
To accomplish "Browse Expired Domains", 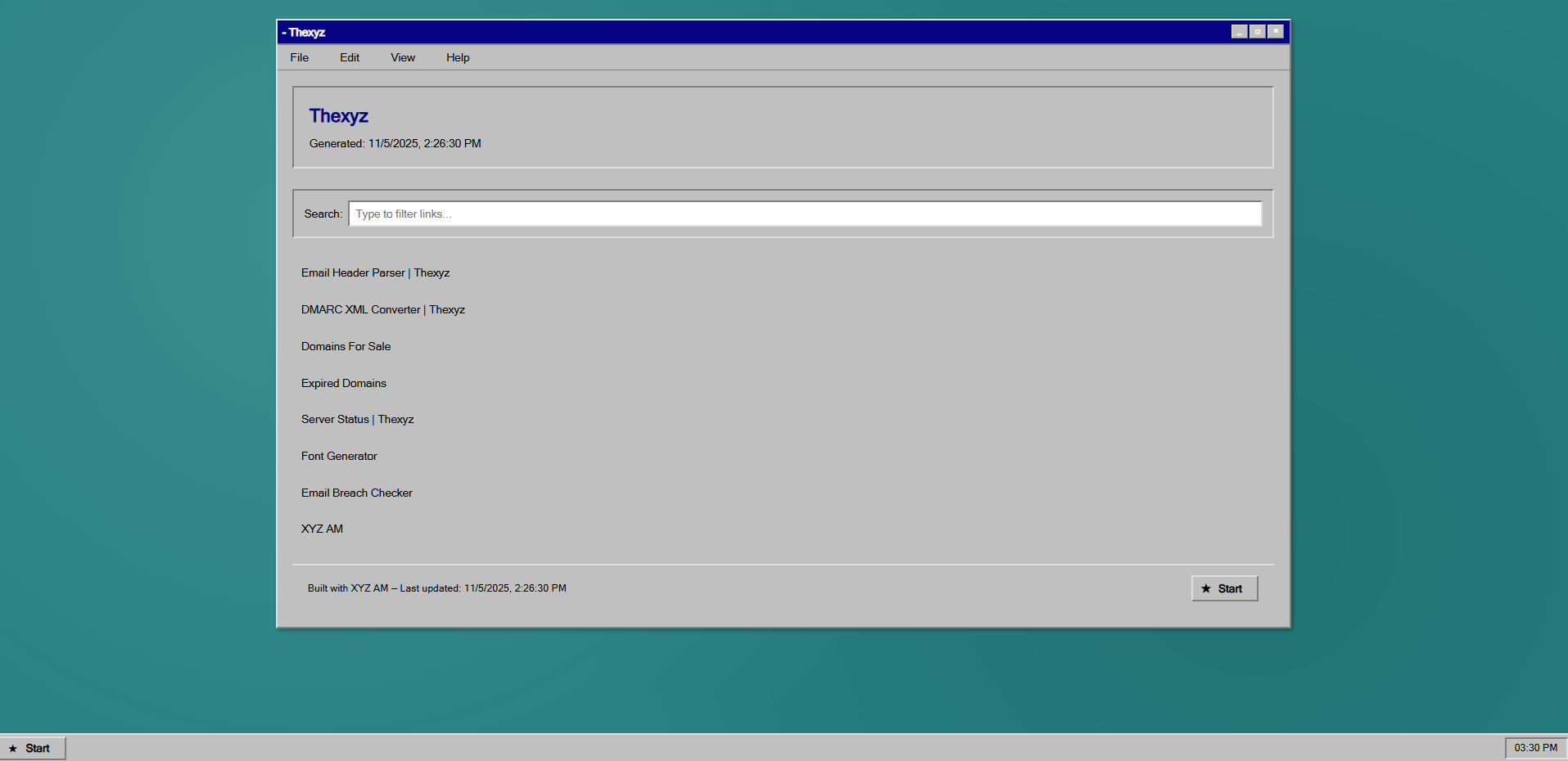I will pos(343,383).
